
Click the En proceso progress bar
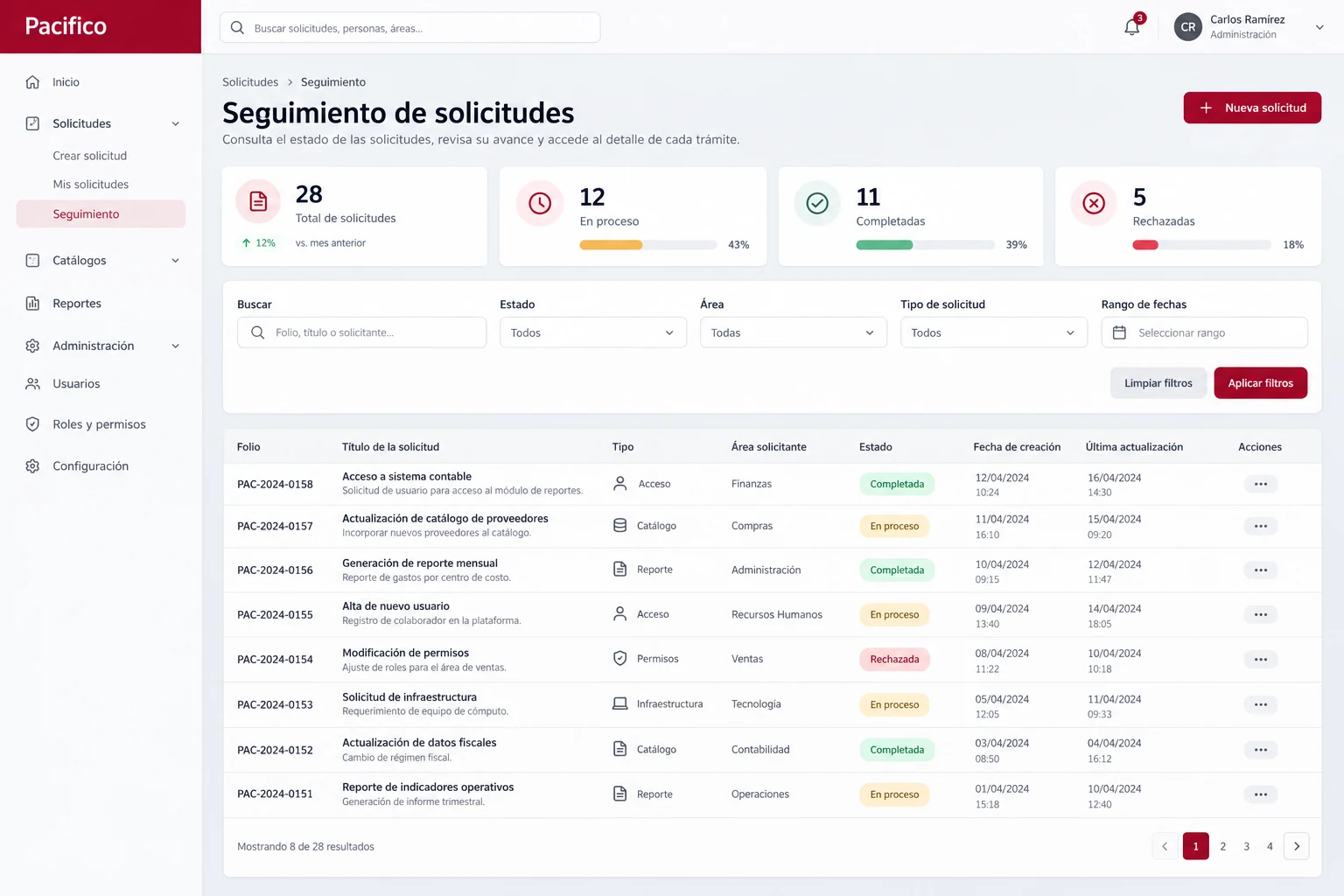click(648, 245)
